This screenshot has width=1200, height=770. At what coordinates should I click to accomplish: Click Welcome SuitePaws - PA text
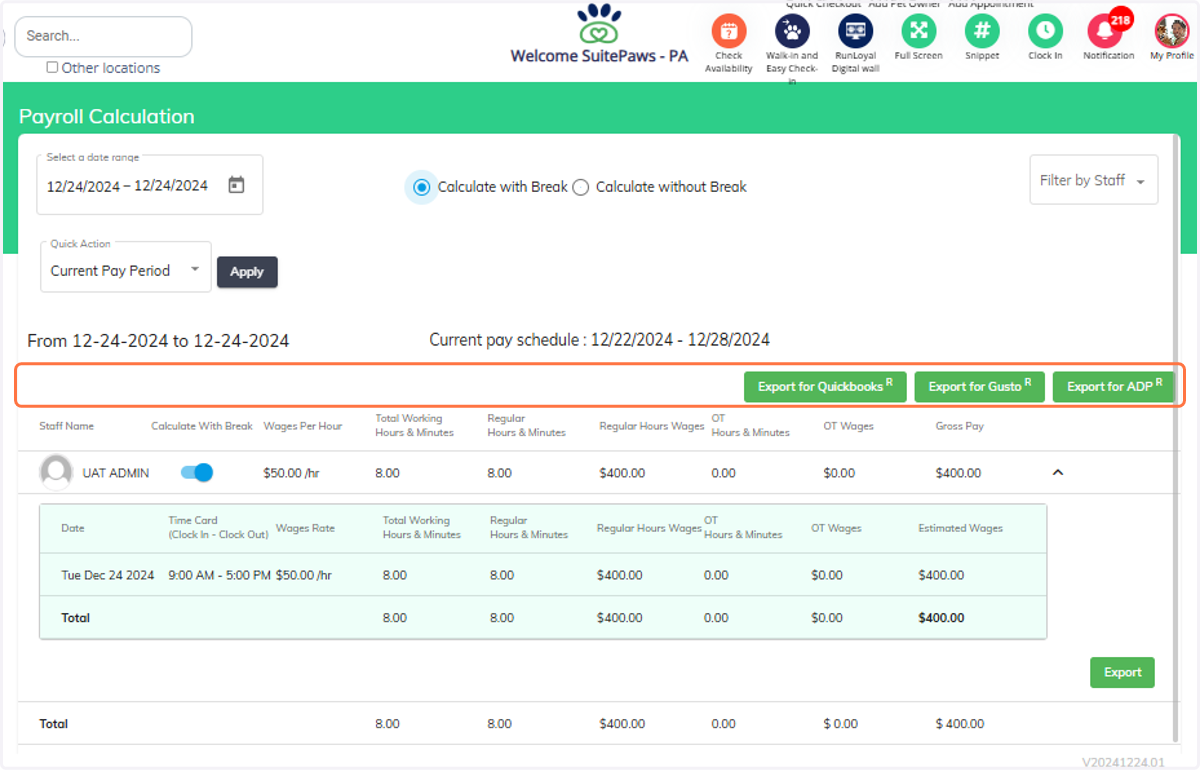click(x=599, y=56)
